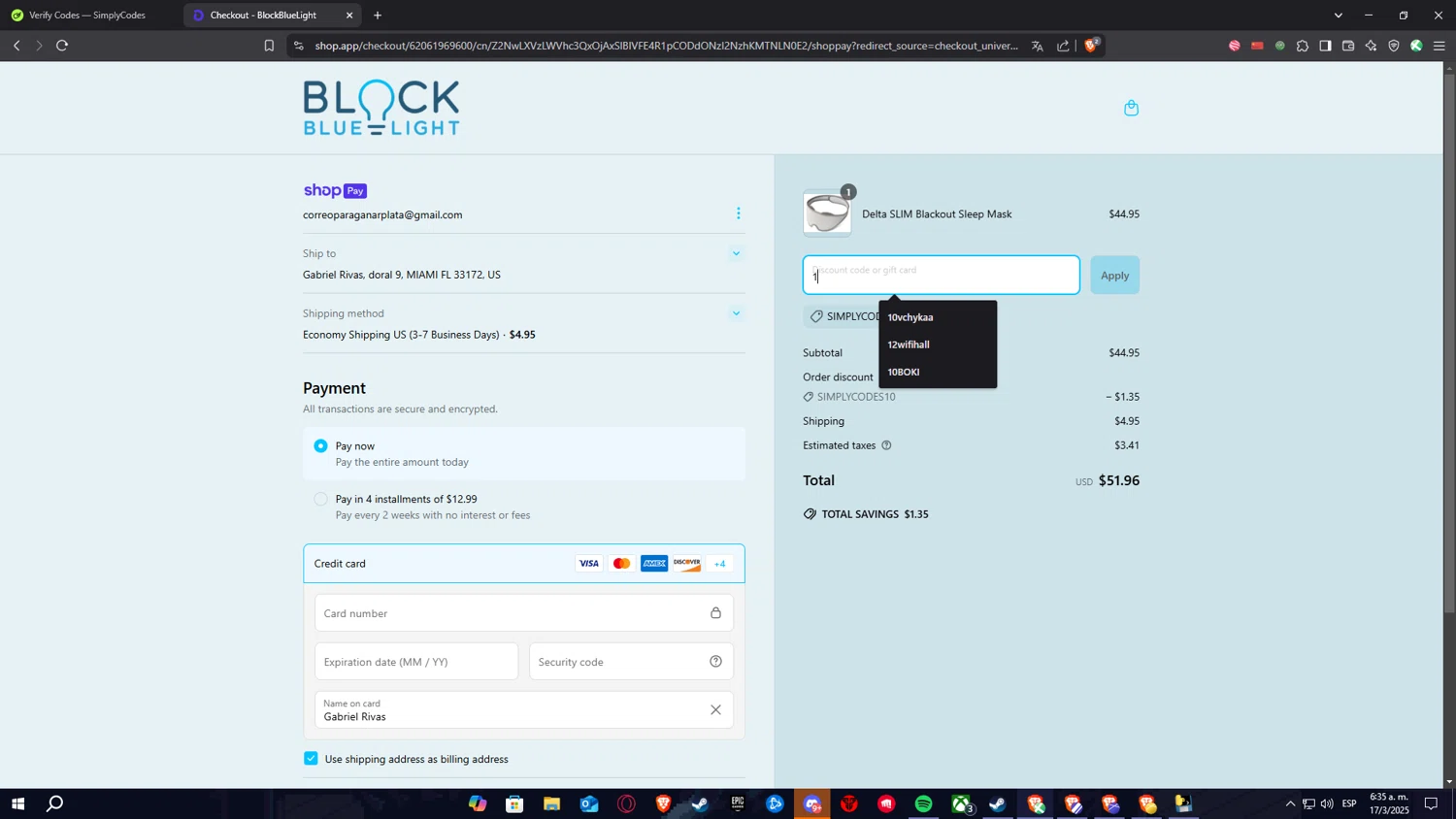Click the BlockBlueLight logo
The width and height of the screenshot is (1456, 819).
381,108
